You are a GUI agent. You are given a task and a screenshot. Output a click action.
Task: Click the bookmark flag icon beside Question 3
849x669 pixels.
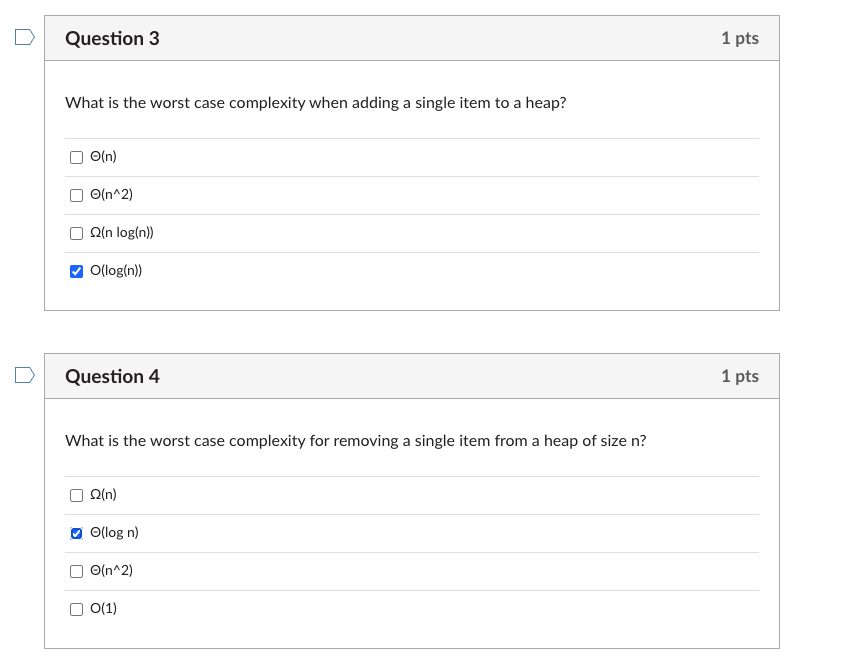[x=25, y=37]
